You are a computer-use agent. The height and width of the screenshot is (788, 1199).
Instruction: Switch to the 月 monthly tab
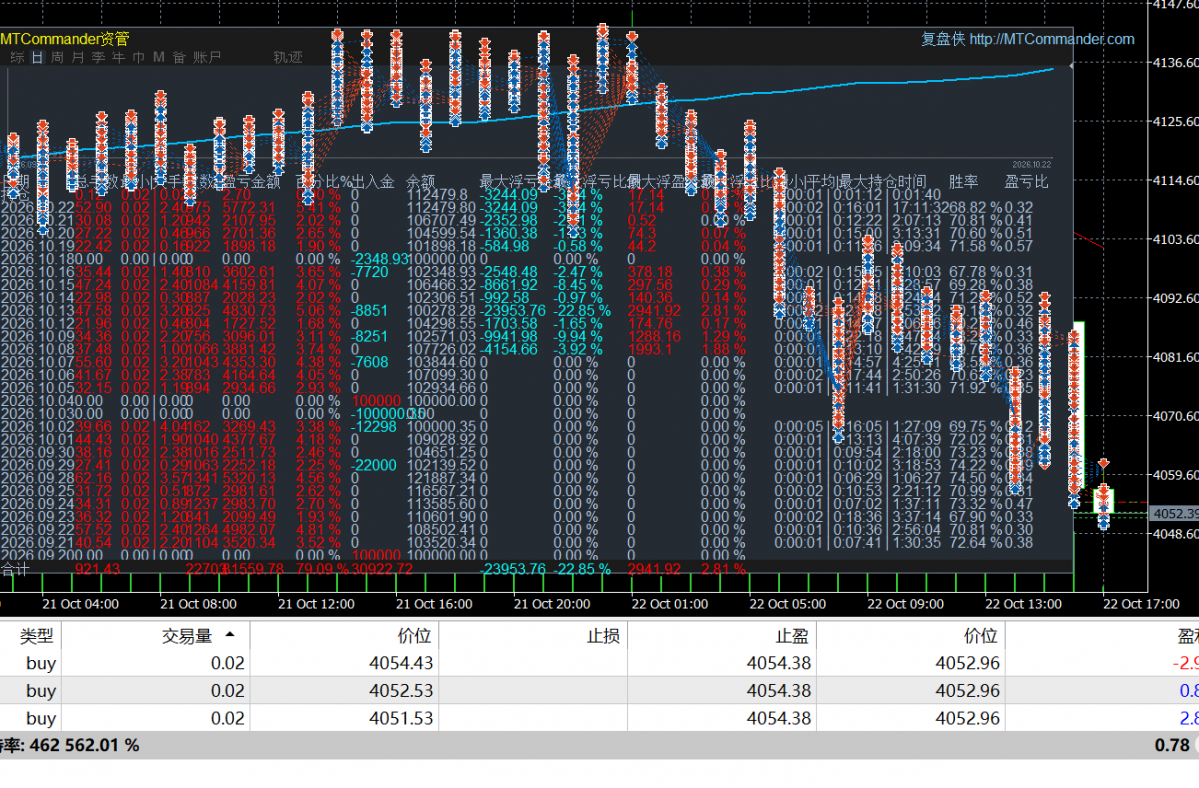point(77,57)
